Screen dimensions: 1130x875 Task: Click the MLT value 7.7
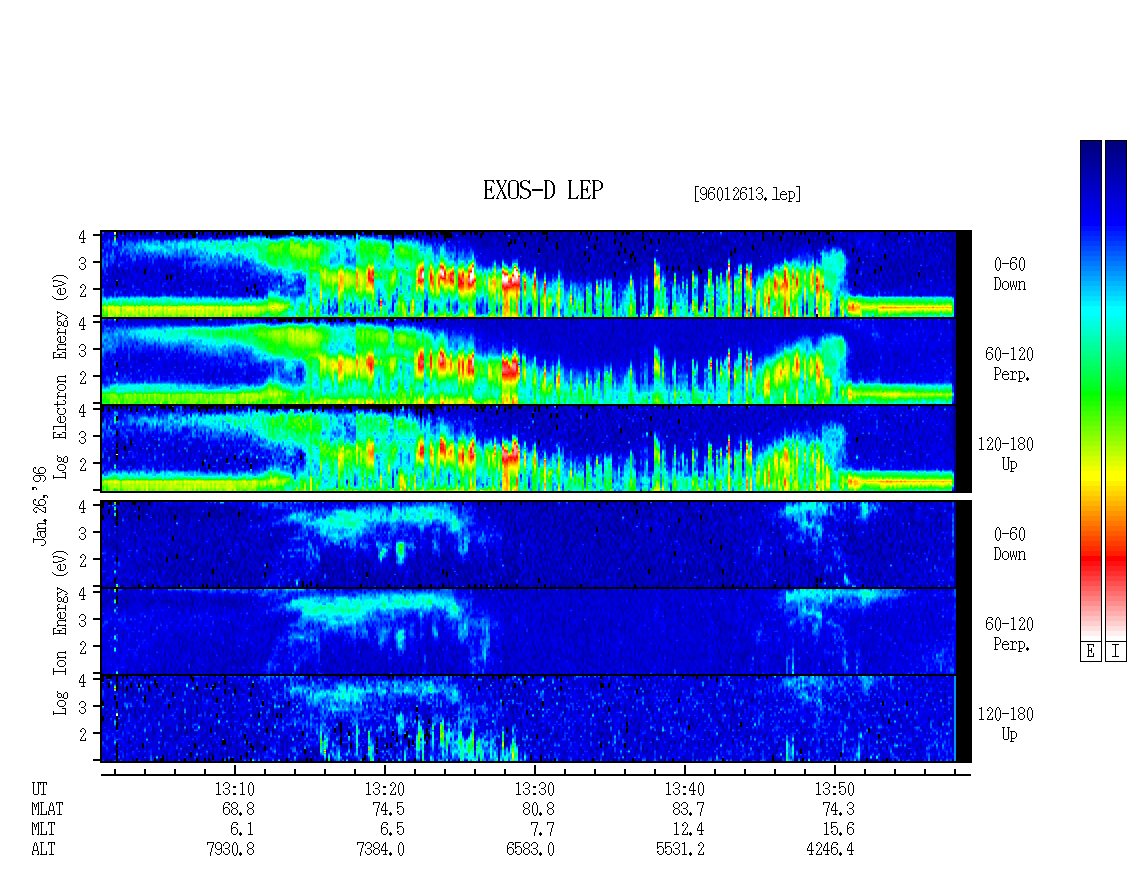[542, 830]
